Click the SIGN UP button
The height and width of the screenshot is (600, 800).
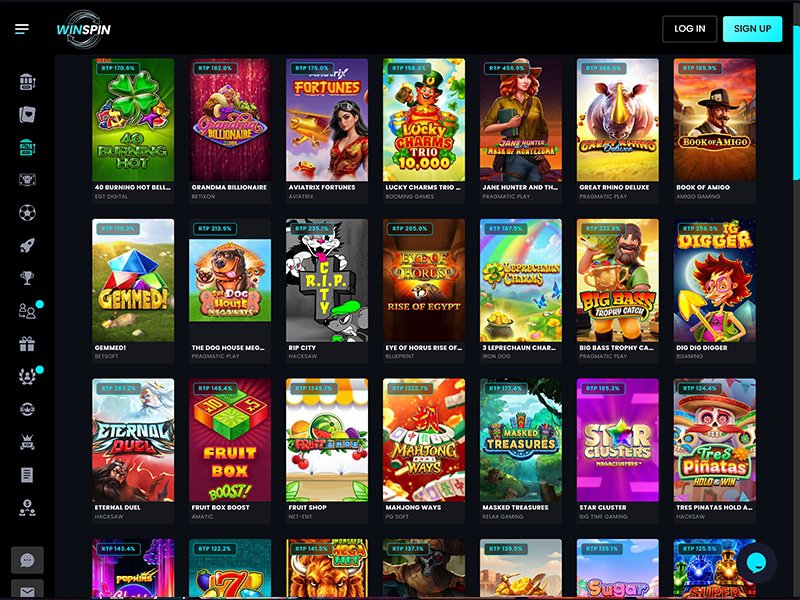point(752,29)
